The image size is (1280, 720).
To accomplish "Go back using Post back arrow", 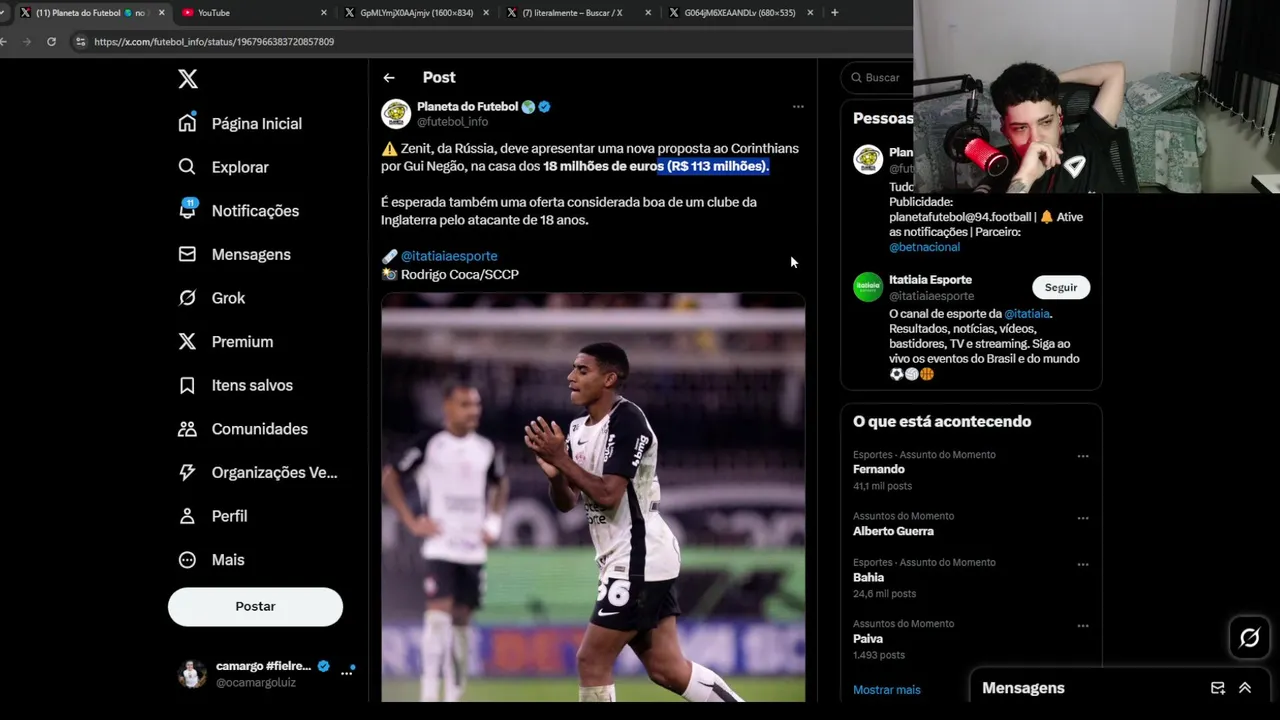I will [389, 78].
